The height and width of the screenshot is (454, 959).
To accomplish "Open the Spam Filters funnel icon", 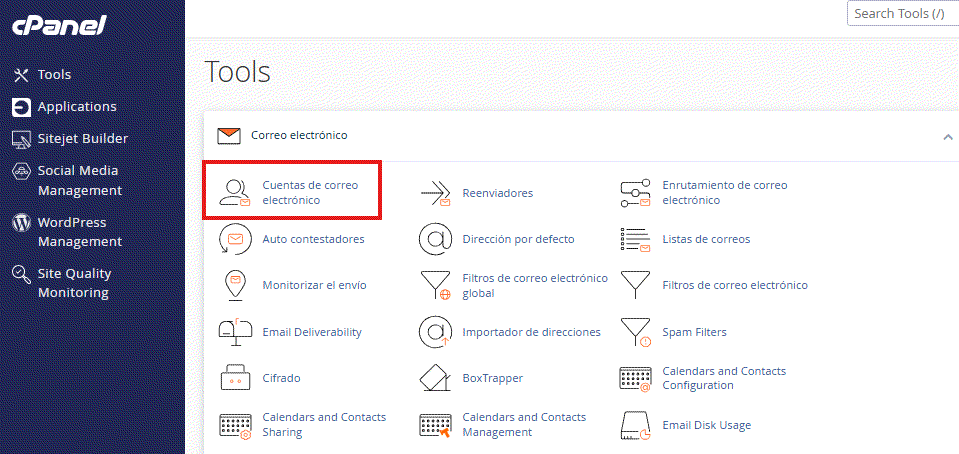I will [x=635, y=332].
